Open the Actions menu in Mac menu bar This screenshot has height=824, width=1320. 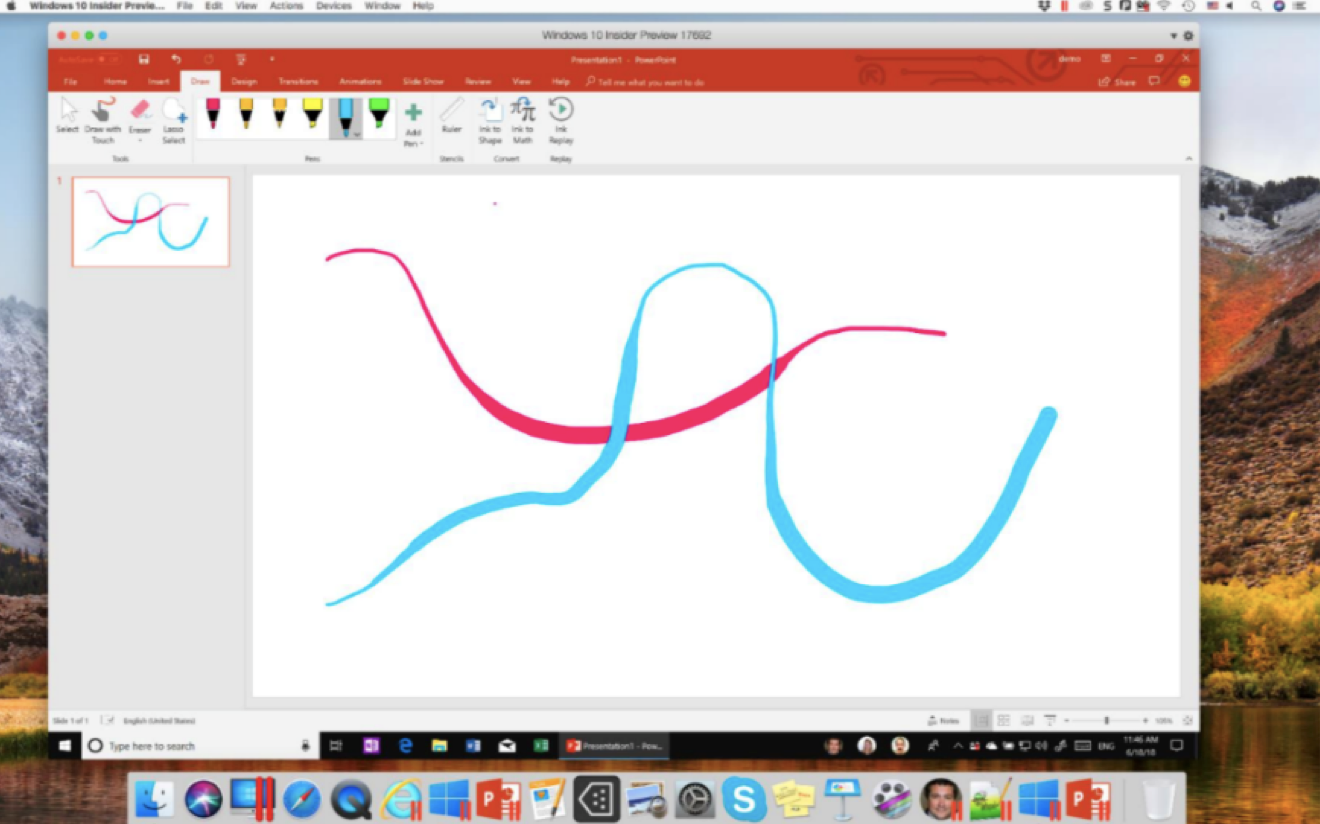(286, 6)
